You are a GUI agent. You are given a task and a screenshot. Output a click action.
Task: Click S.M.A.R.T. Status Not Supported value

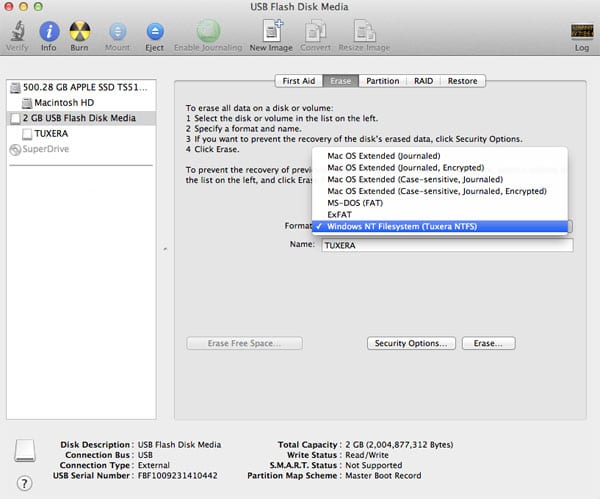(x=374, y=465)
